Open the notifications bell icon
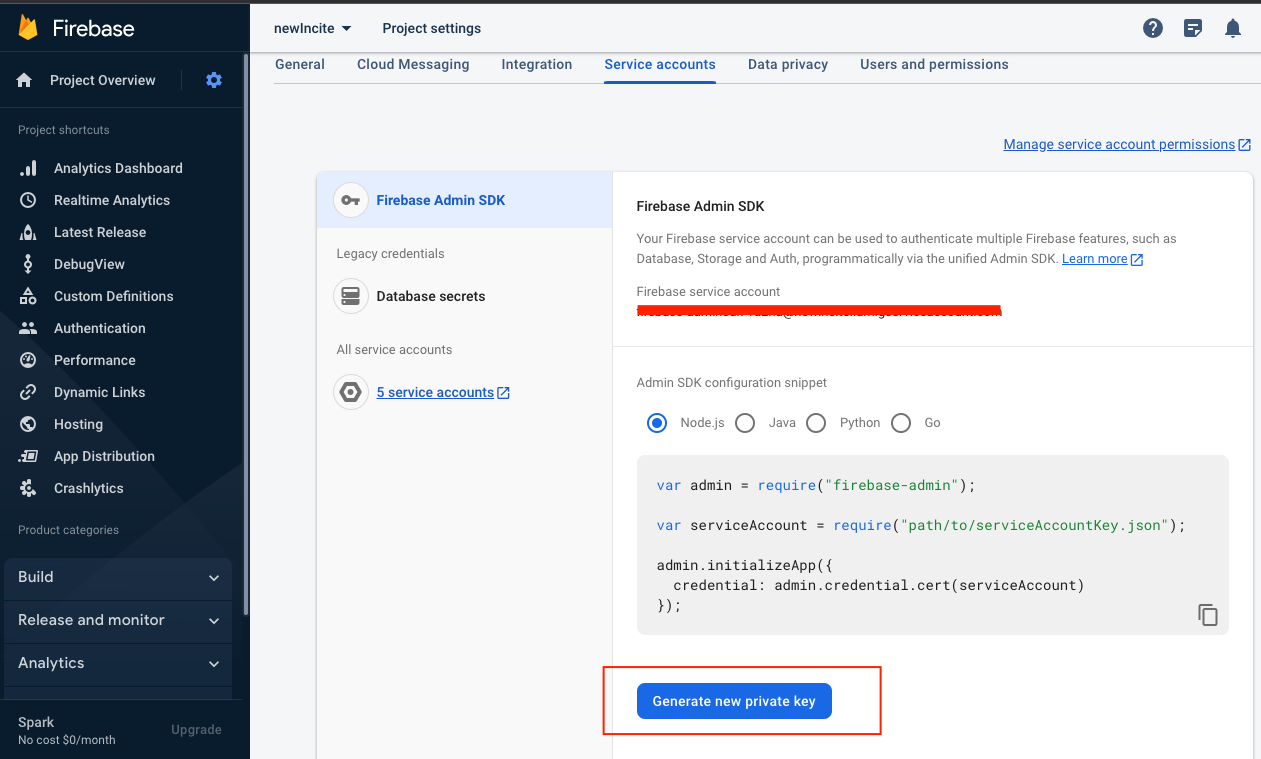This screenshot has width=1261, height=759. [1233, 28]
